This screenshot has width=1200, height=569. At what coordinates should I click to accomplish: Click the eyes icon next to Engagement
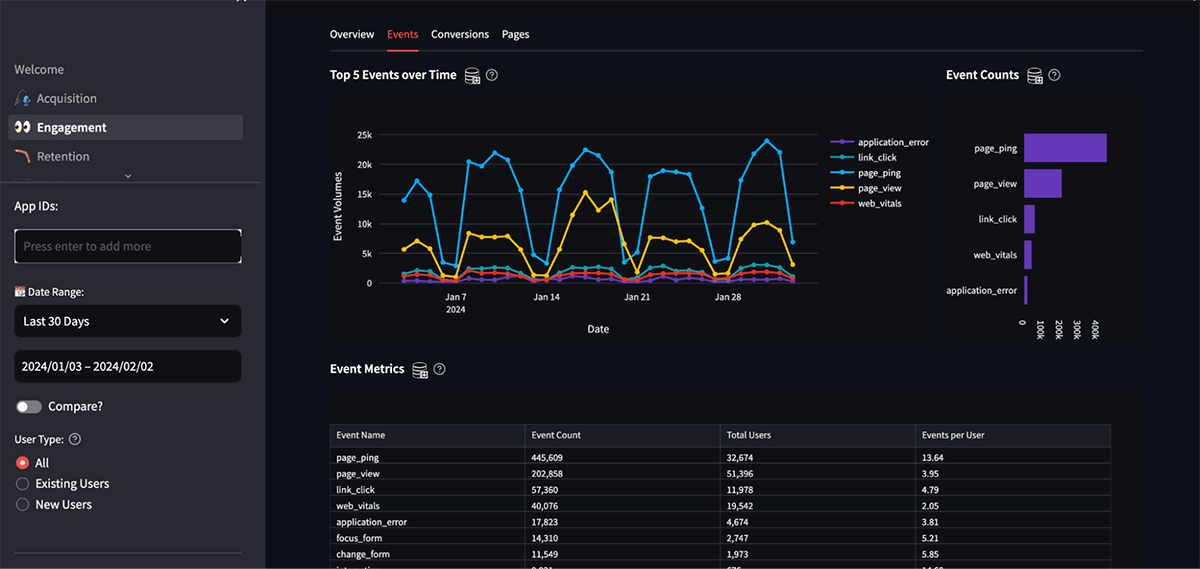[22, 128]
